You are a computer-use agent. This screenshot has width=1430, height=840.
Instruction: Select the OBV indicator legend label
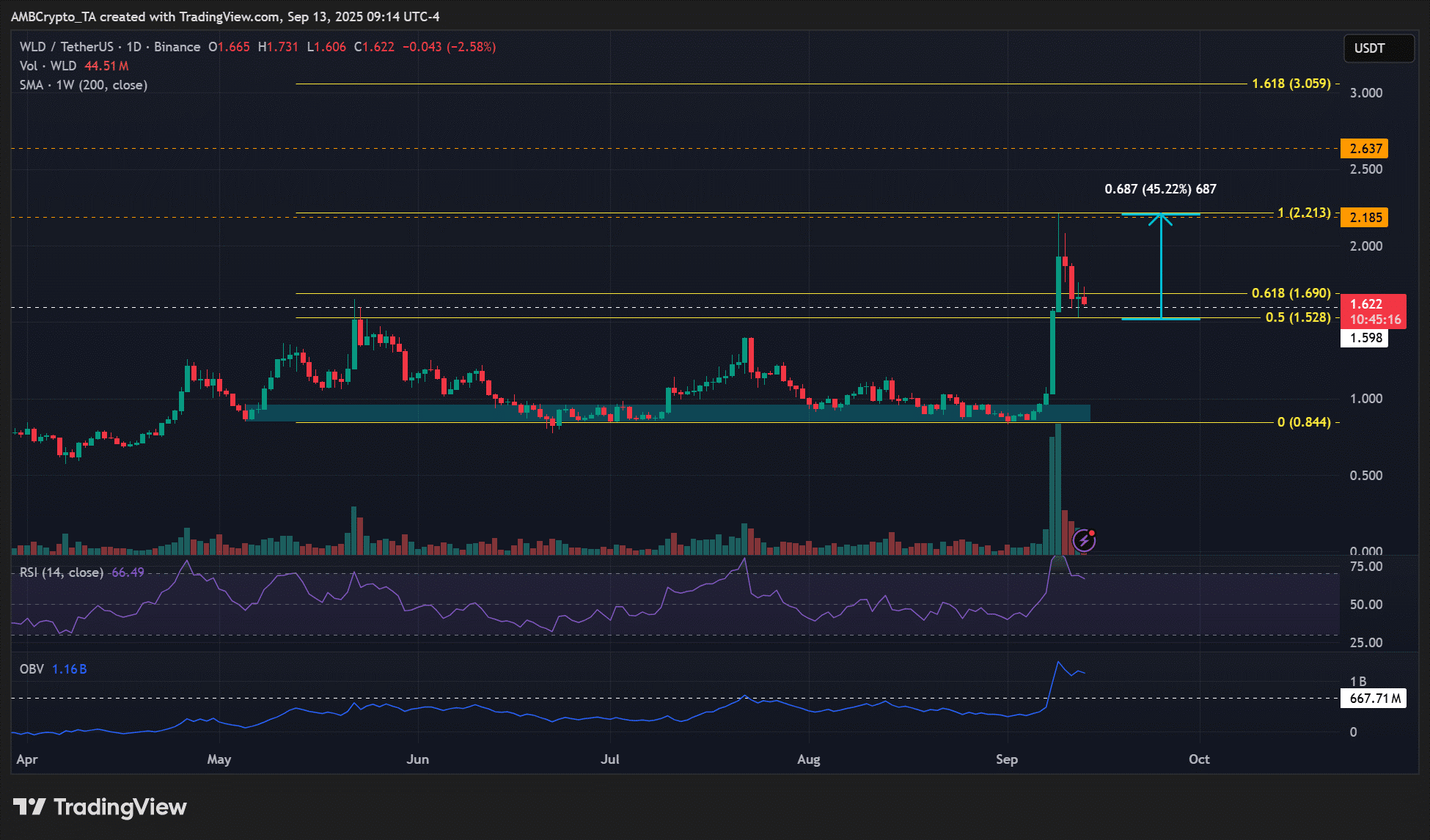pyautogui.click(x=32, y=669)
